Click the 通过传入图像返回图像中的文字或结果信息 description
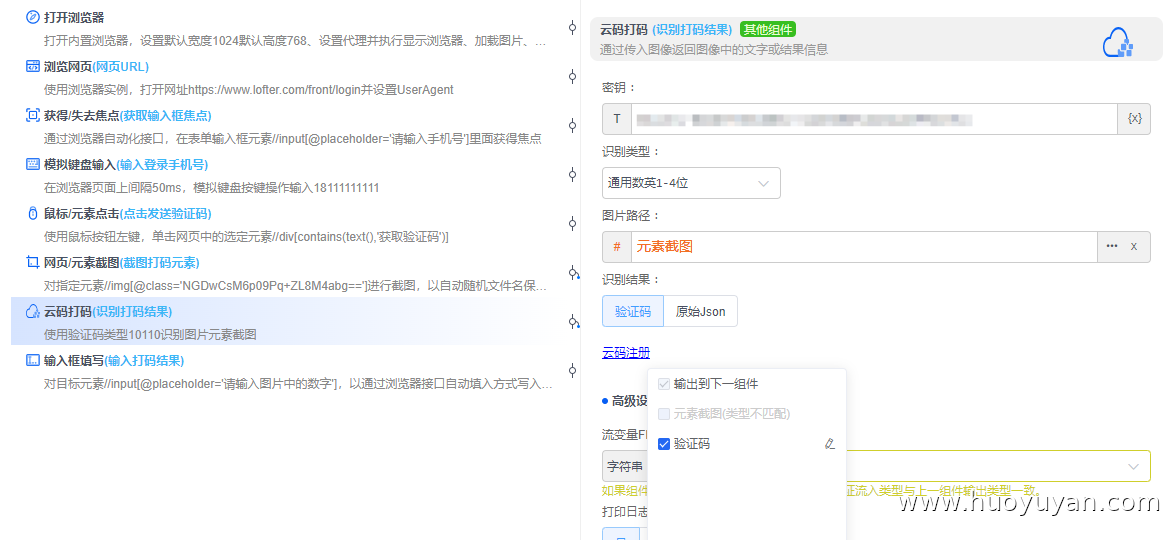1170x540 pixels. point(714,49)
